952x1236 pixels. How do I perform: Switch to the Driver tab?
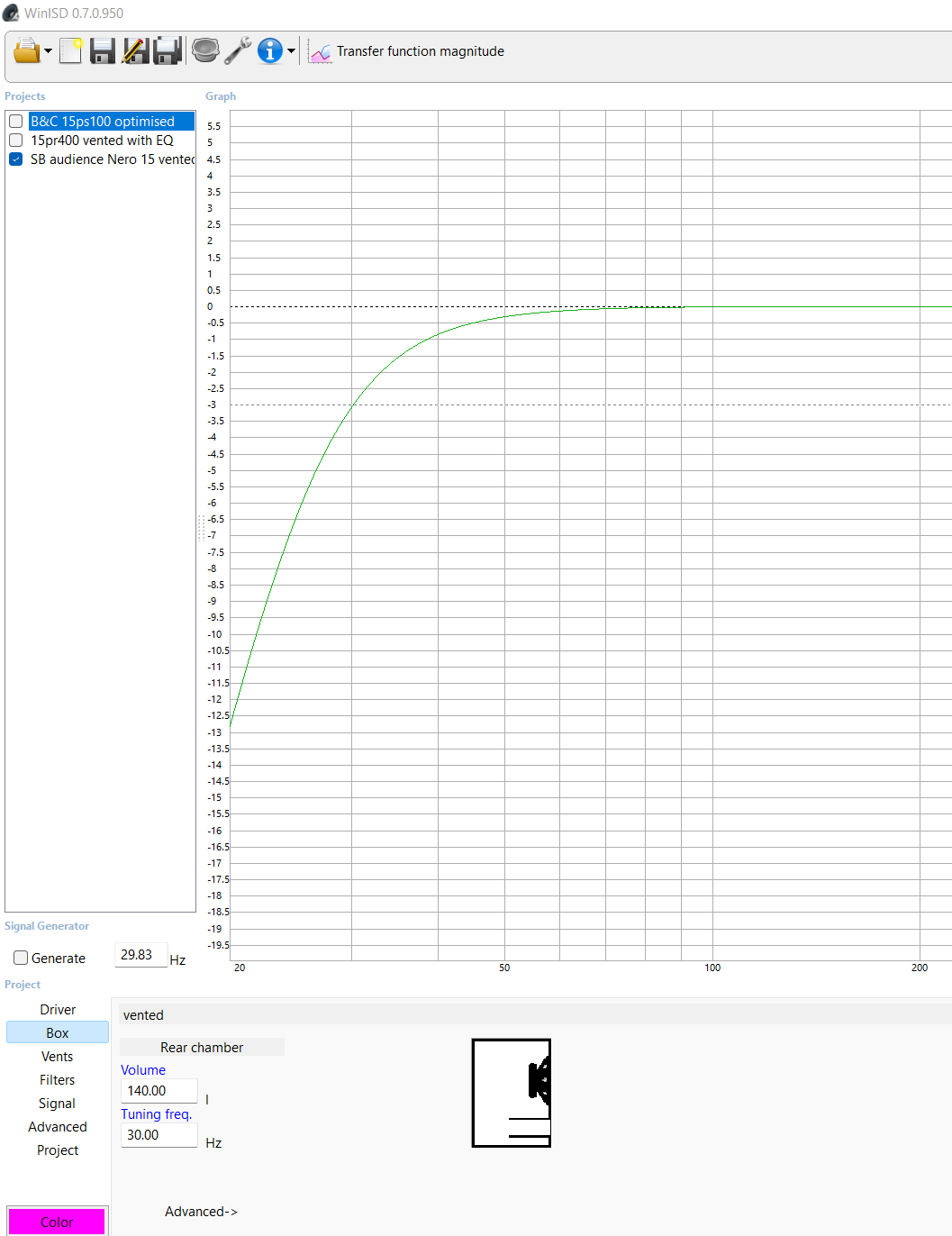coord(58,1010)
